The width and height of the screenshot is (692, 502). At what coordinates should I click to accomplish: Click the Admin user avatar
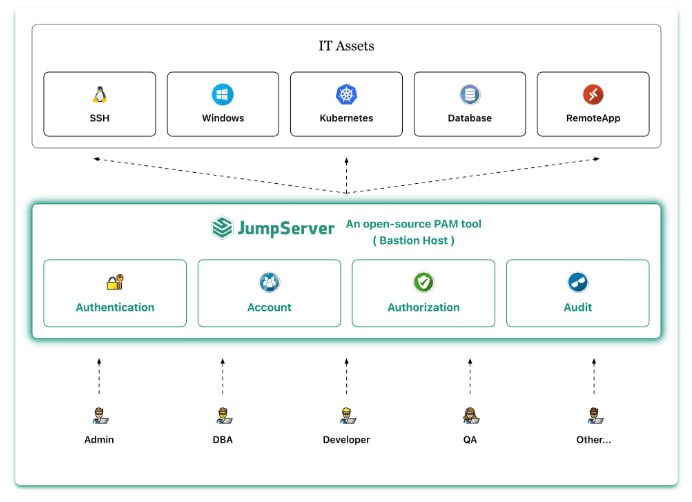(x=100, y=415)
